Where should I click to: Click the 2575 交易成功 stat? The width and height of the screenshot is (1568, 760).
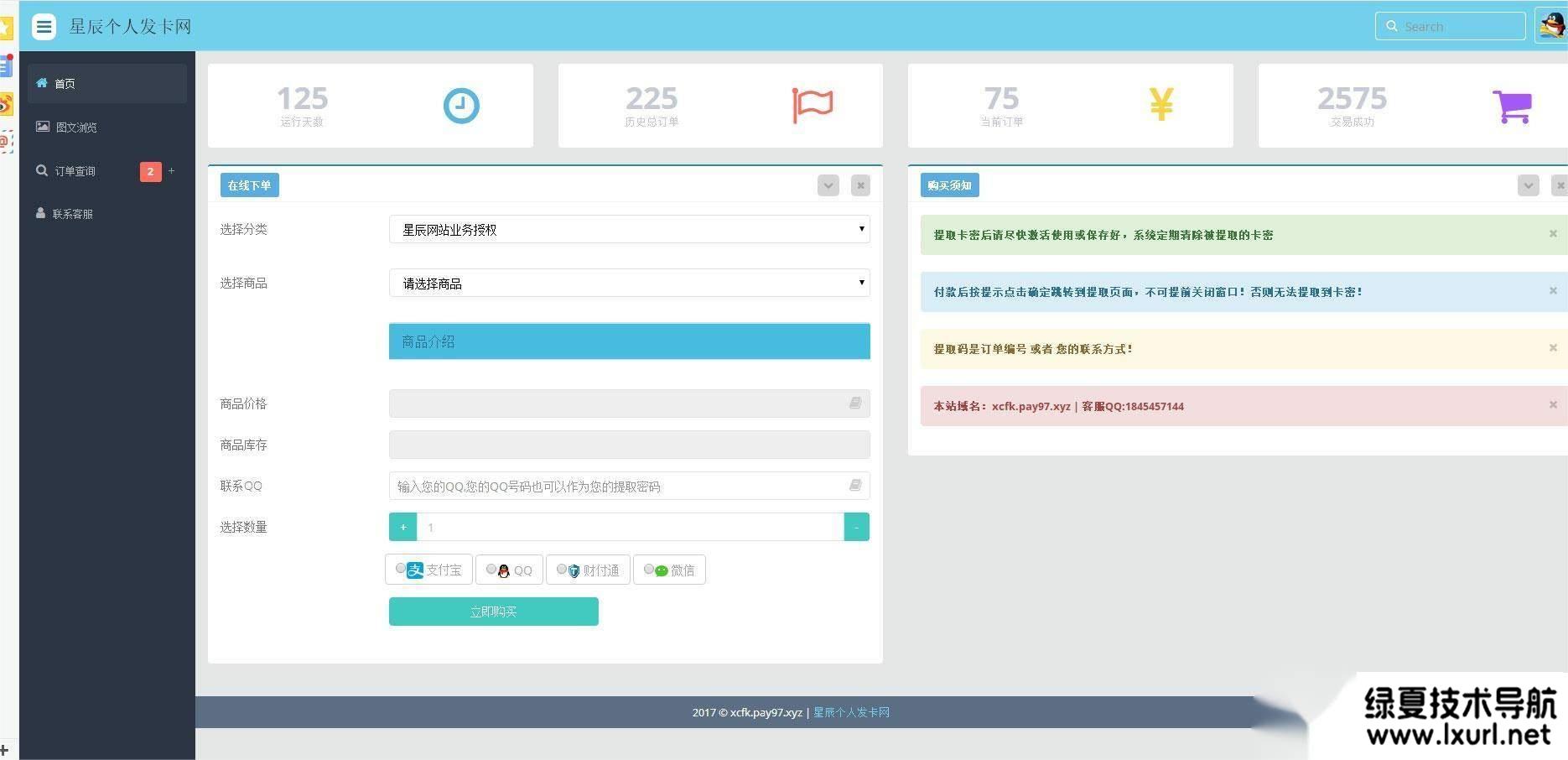click(x=1352, y=106)
